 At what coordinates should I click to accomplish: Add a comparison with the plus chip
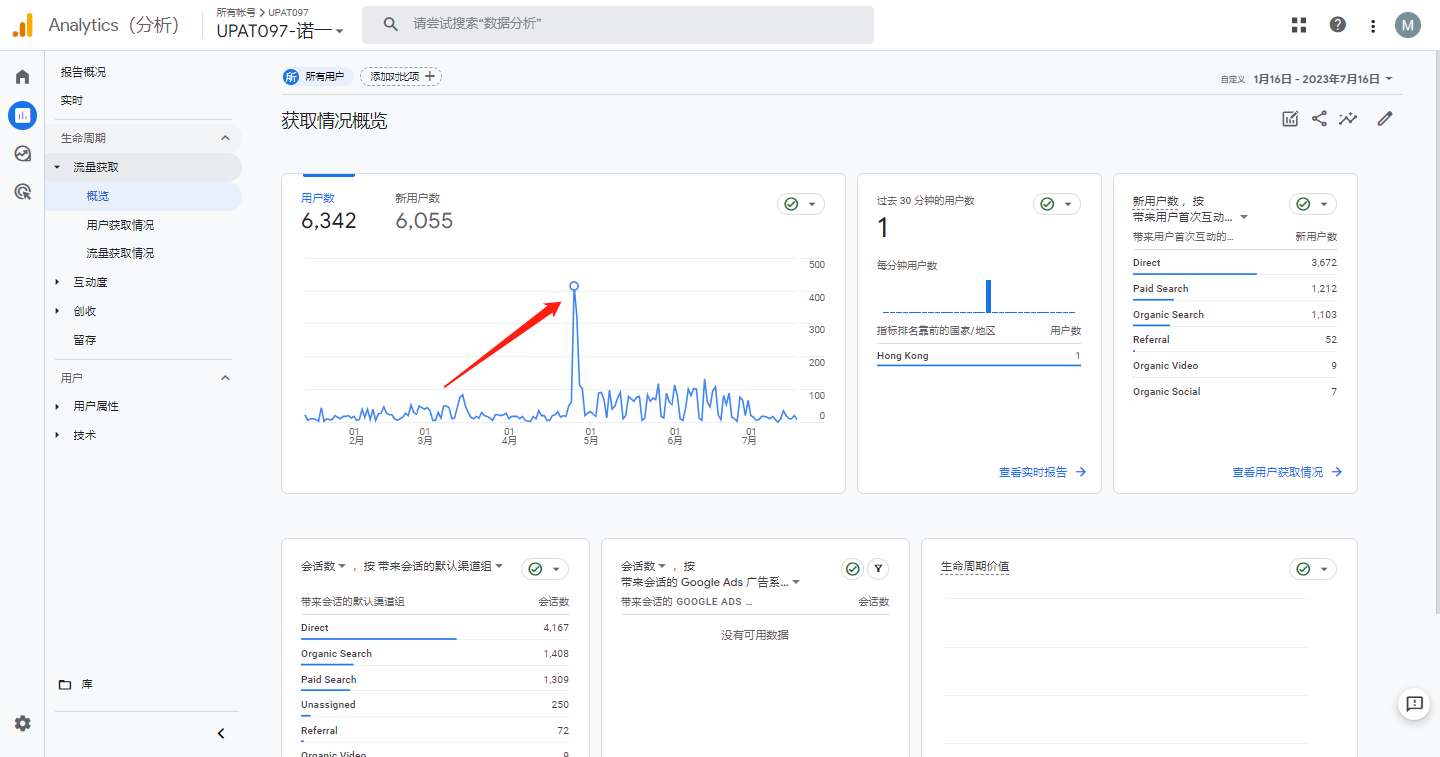(x=401, y=77)
